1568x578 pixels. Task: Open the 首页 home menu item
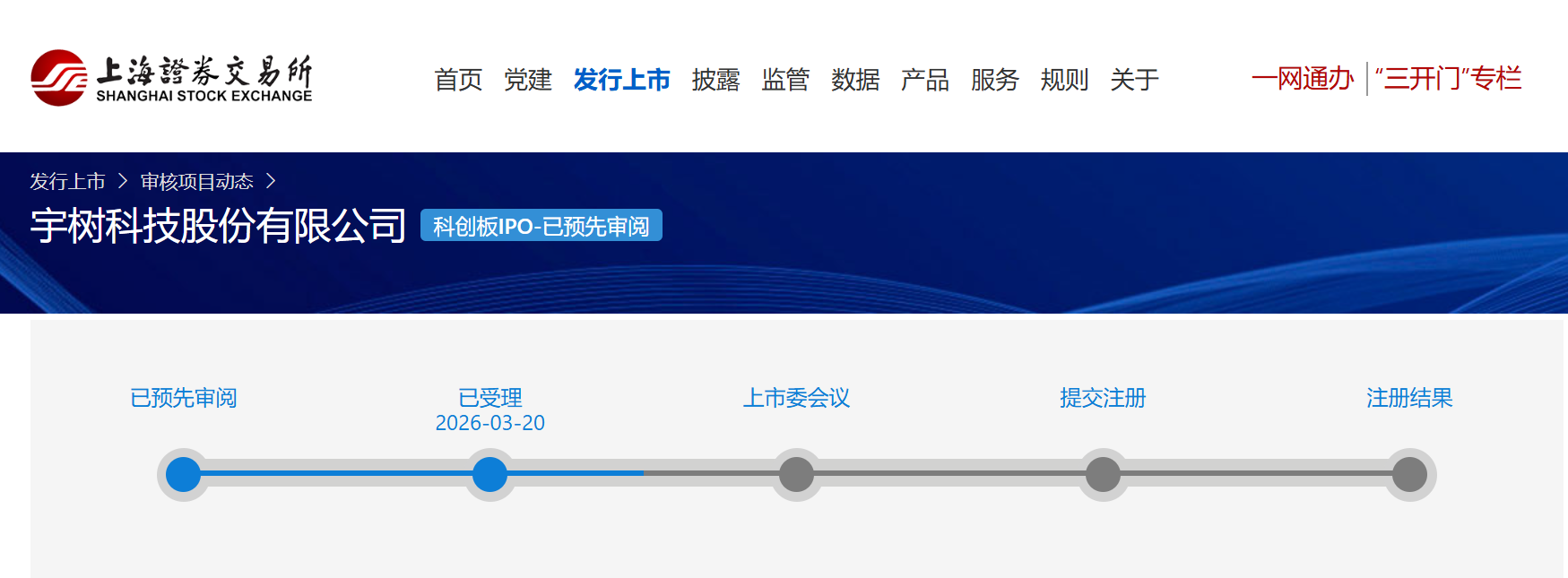[458, 80]
